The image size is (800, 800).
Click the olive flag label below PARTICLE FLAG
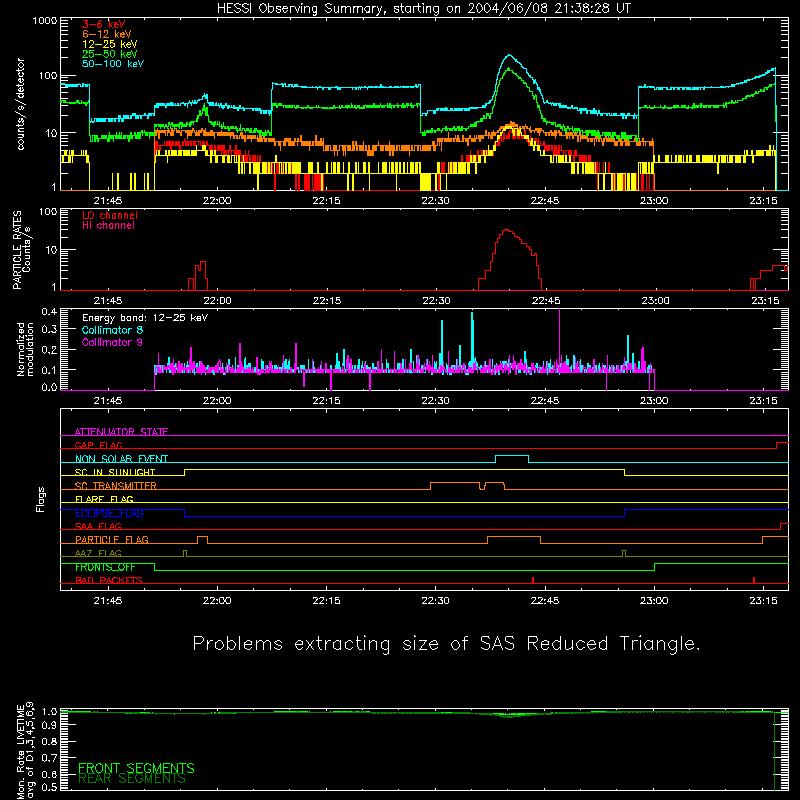point(98,554)
